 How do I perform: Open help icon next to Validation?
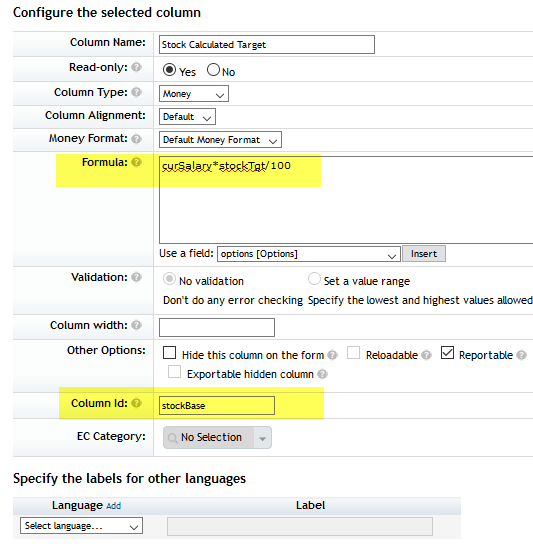click(136, 277)
